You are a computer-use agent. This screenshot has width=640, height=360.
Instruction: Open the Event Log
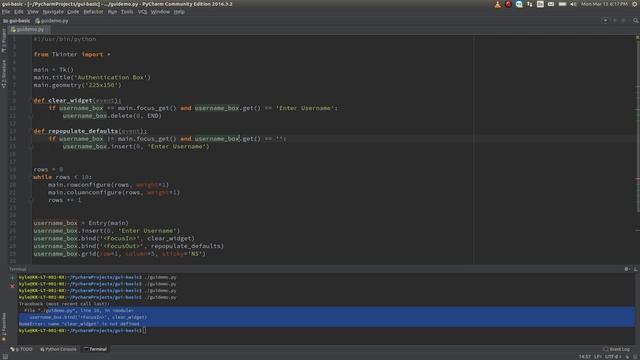617,349
